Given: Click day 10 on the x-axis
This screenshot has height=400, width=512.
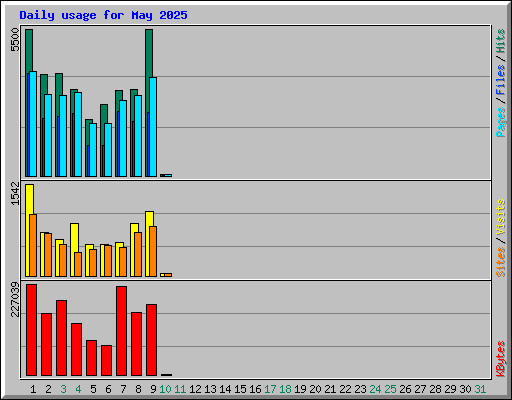Looking at the screenshot, I should (x=165, y=389).
